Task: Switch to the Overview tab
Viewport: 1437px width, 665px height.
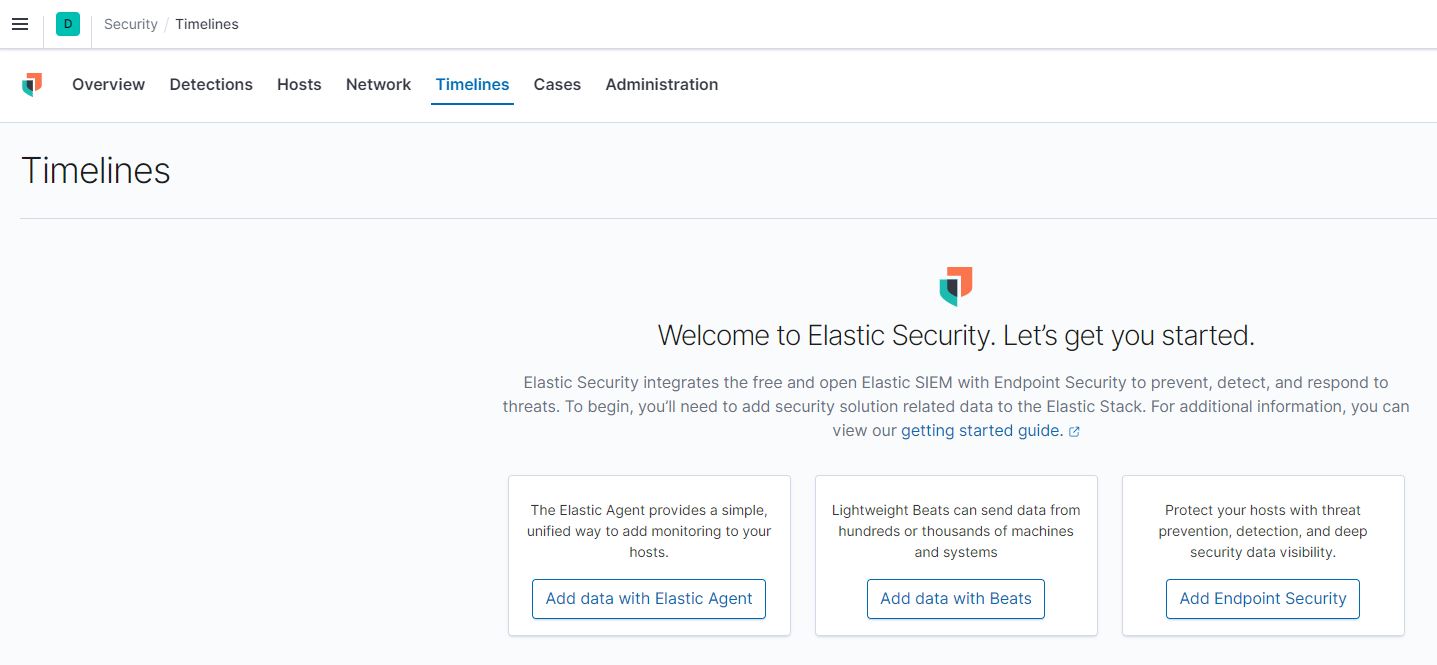Action: [x=107, y=85]
